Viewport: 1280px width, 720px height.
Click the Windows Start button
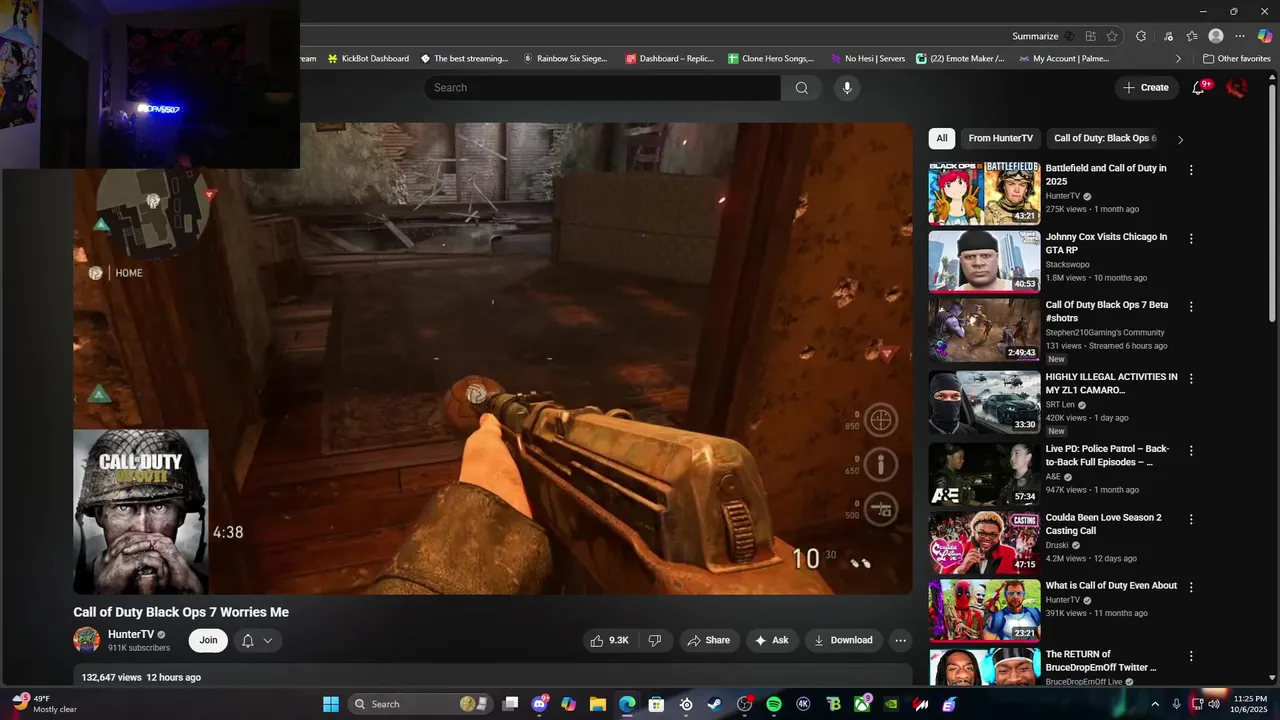[330, 704]
